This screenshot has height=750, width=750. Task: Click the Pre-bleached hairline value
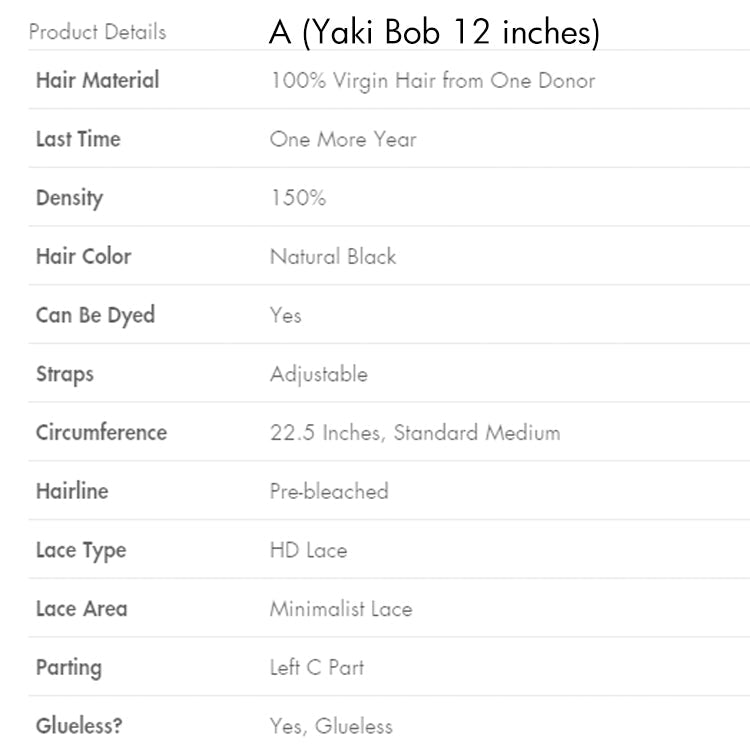click(329, 492)
